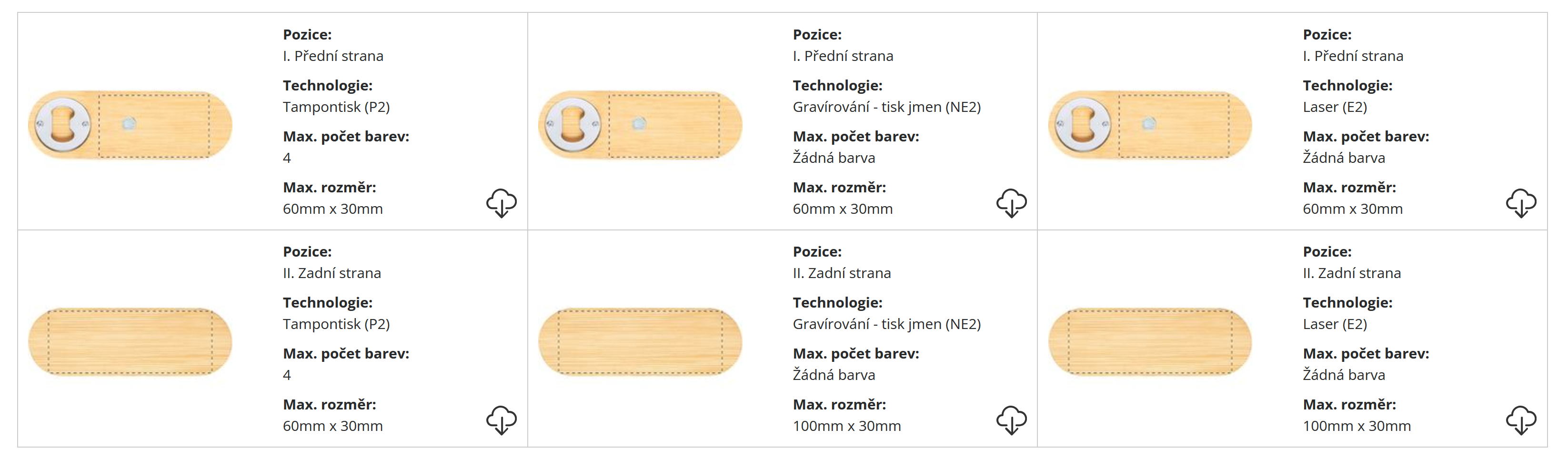Click the front side 'Tampontisk (P2)' technology text

click(336, 107)
